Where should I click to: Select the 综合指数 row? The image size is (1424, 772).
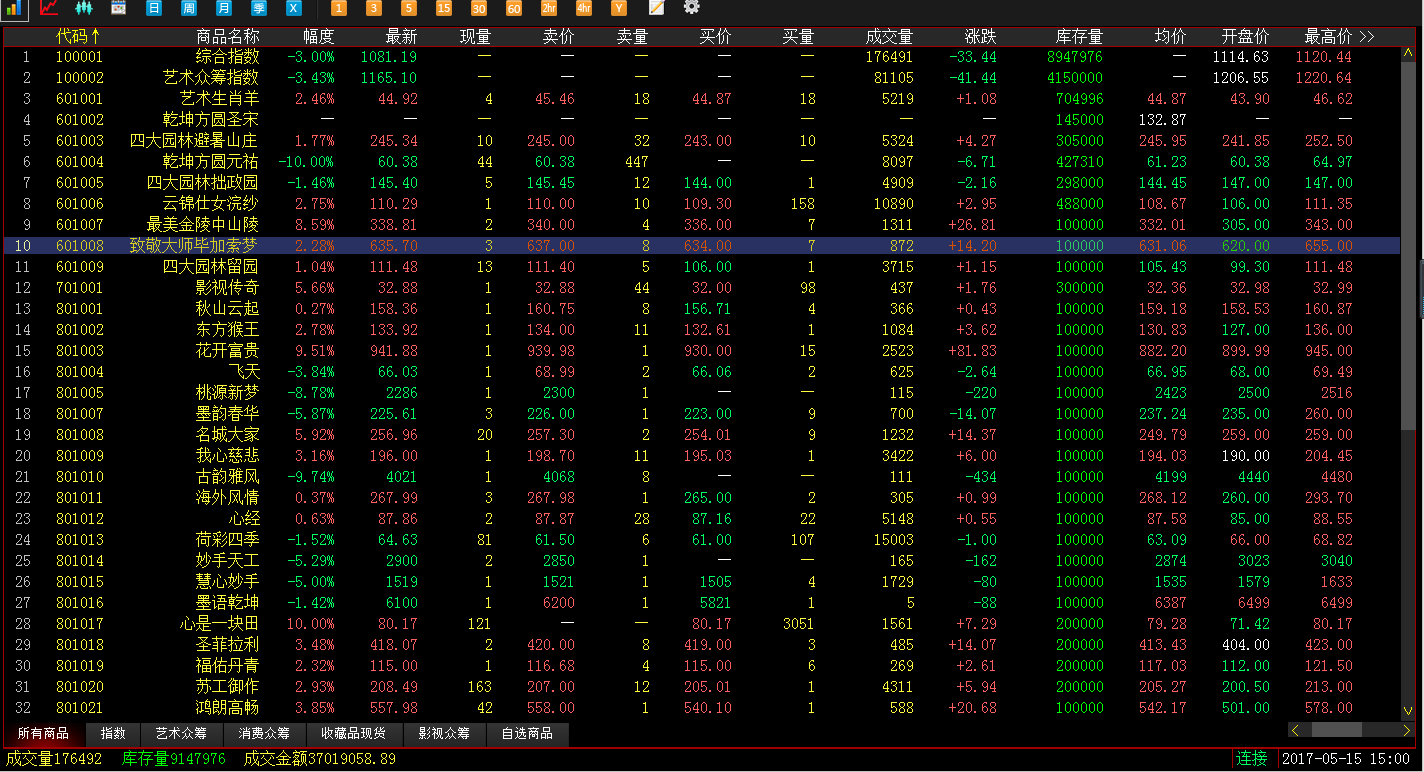[701, 57]
